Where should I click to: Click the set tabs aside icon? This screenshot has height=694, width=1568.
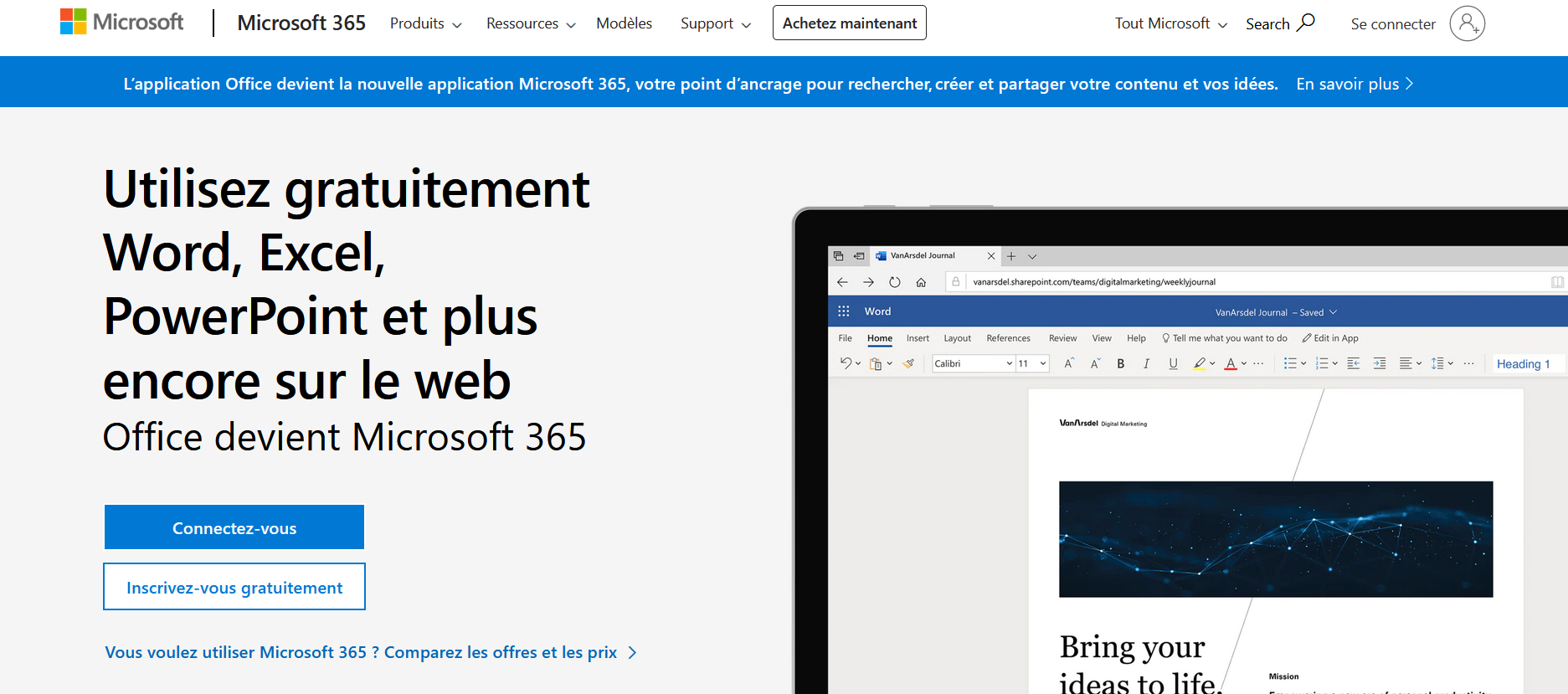point(859,256)
